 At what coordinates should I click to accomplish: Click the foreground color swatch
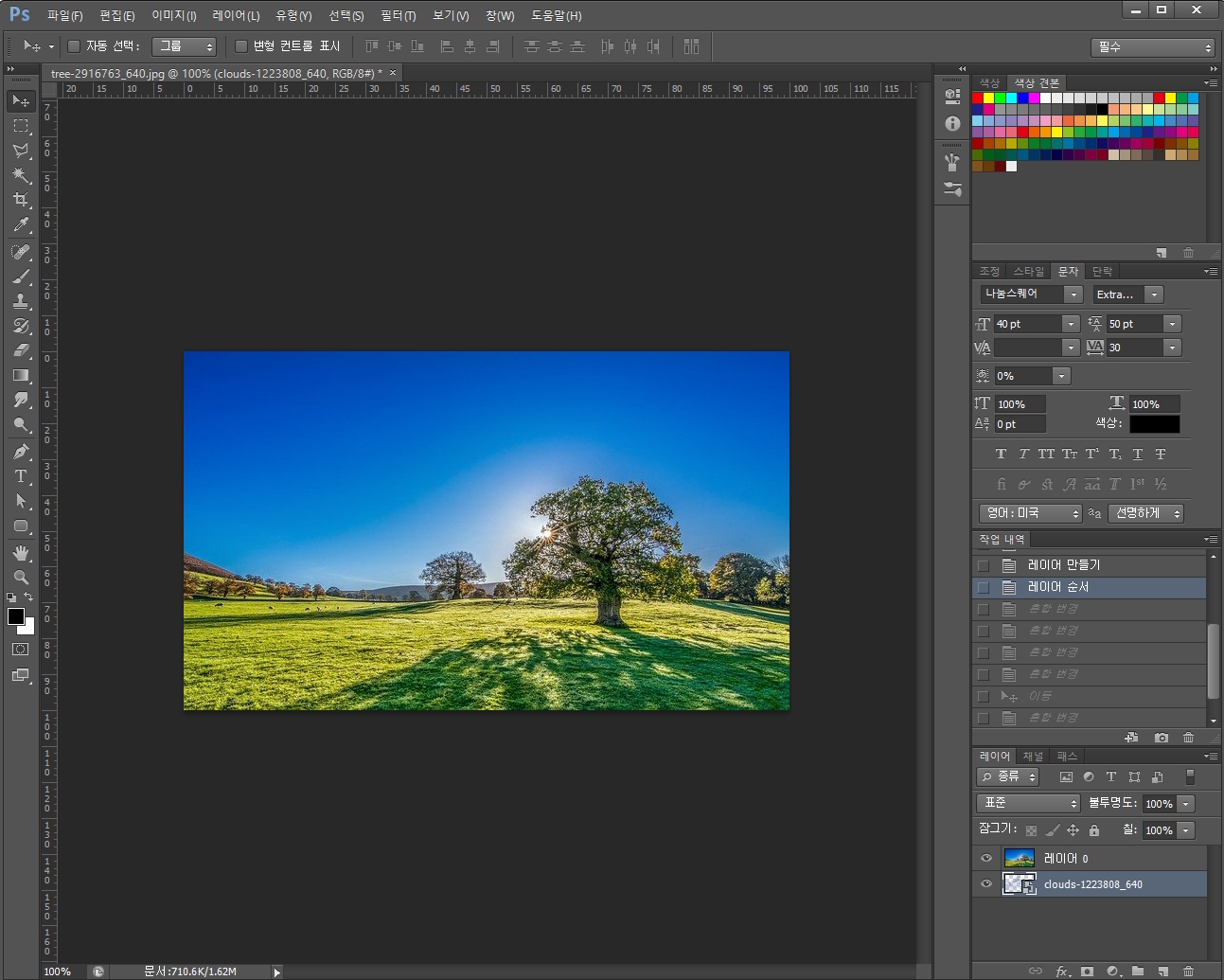15,616
